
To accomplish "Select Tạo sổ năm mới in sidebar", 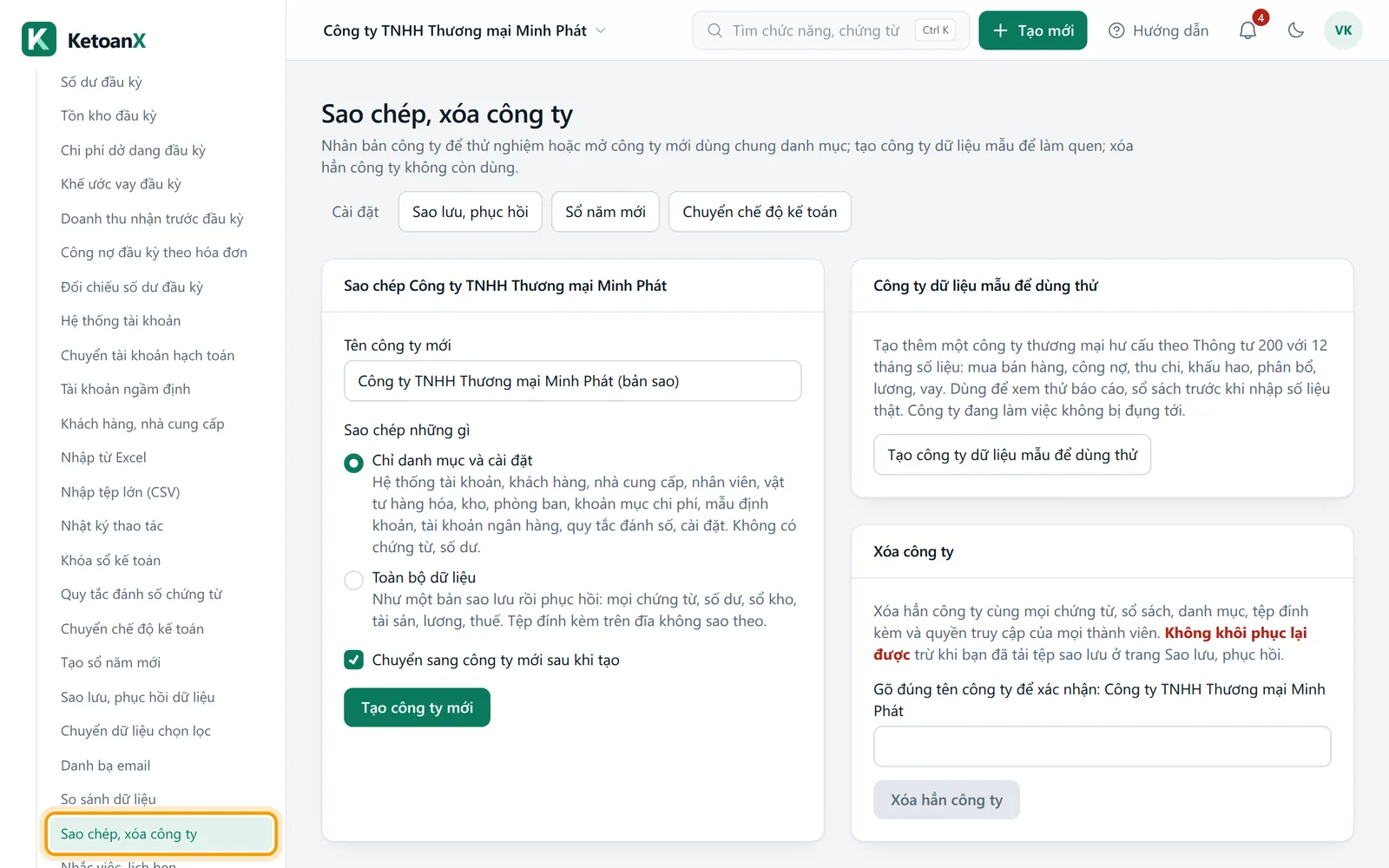I will click(x=110, y=663).
